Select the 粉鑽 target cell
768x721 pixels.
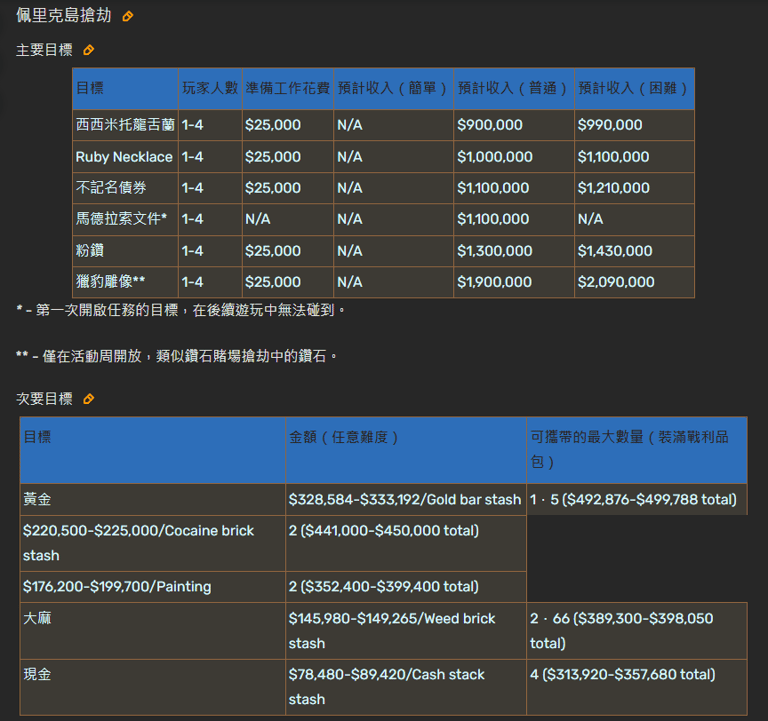(x=90, y=251)
